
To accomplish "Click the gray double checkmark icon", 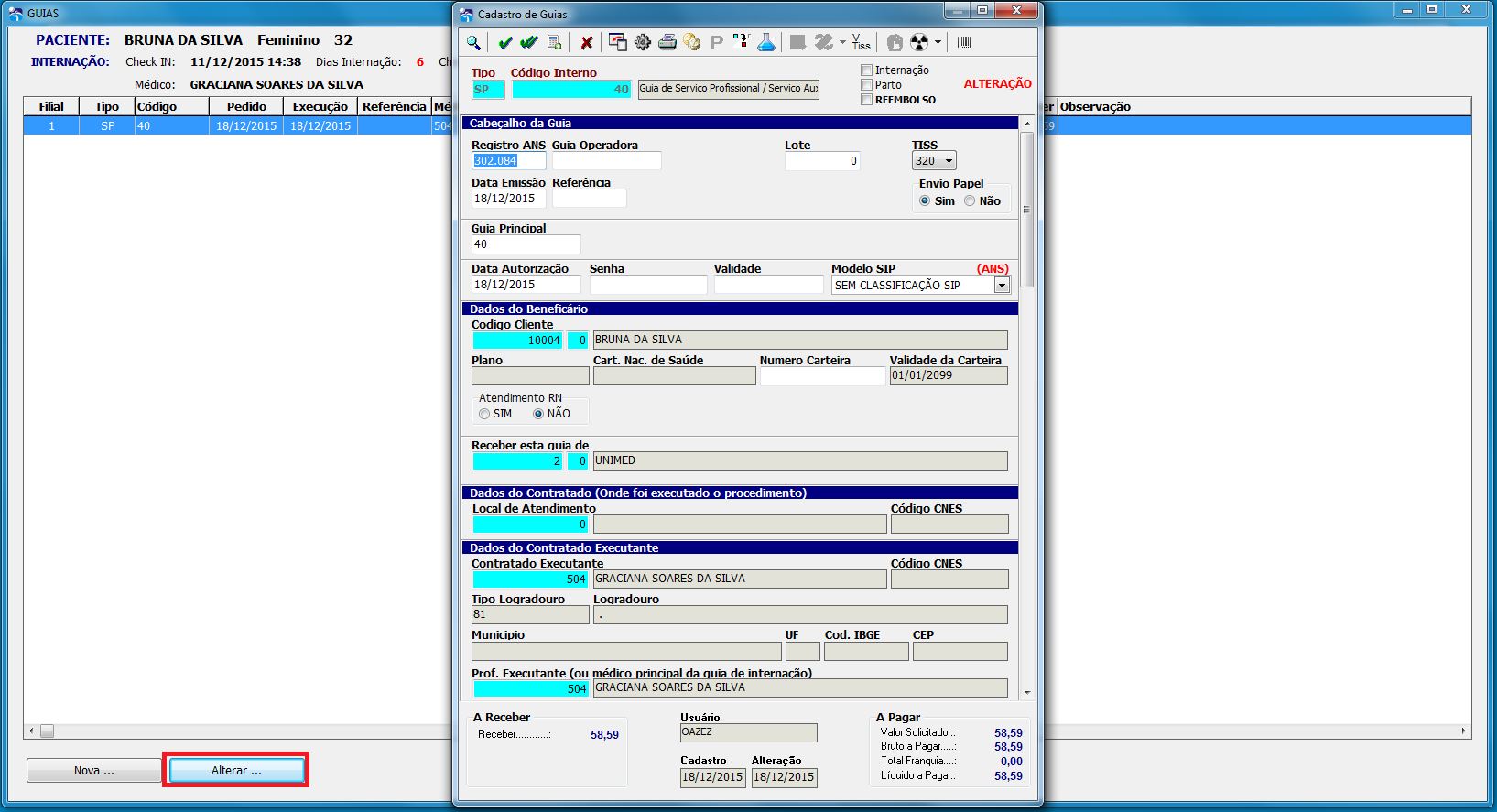I will point(823,42).
